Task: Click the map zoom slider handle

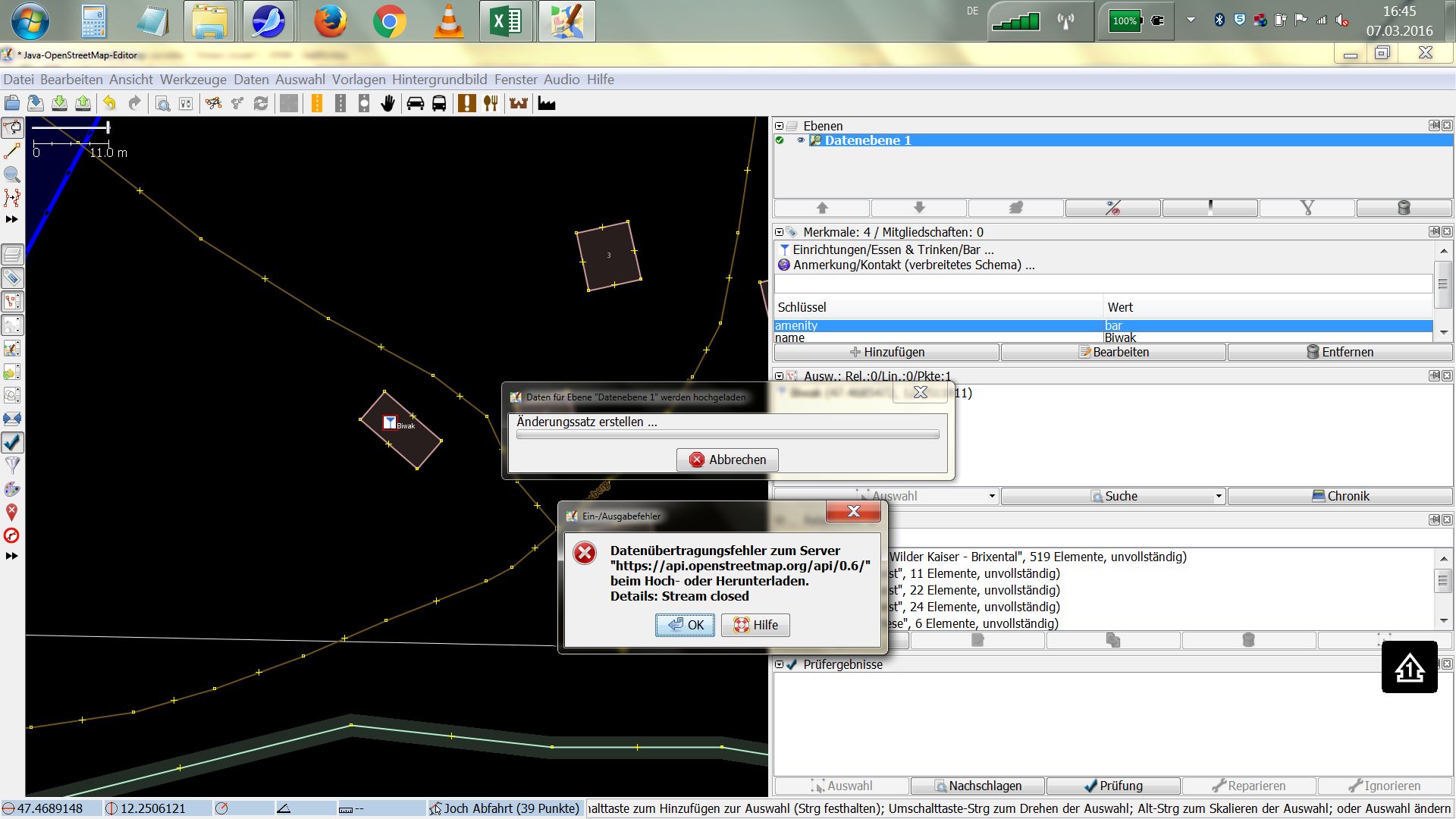Action: click(108, 127)
